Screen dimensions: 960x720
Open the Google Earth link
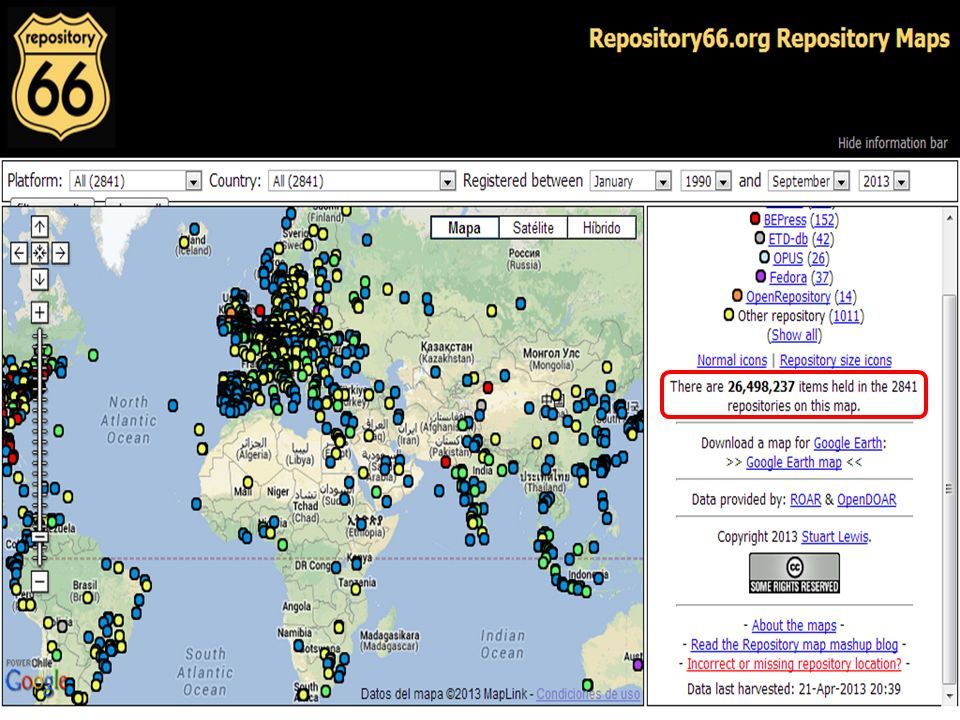[847, 443]
